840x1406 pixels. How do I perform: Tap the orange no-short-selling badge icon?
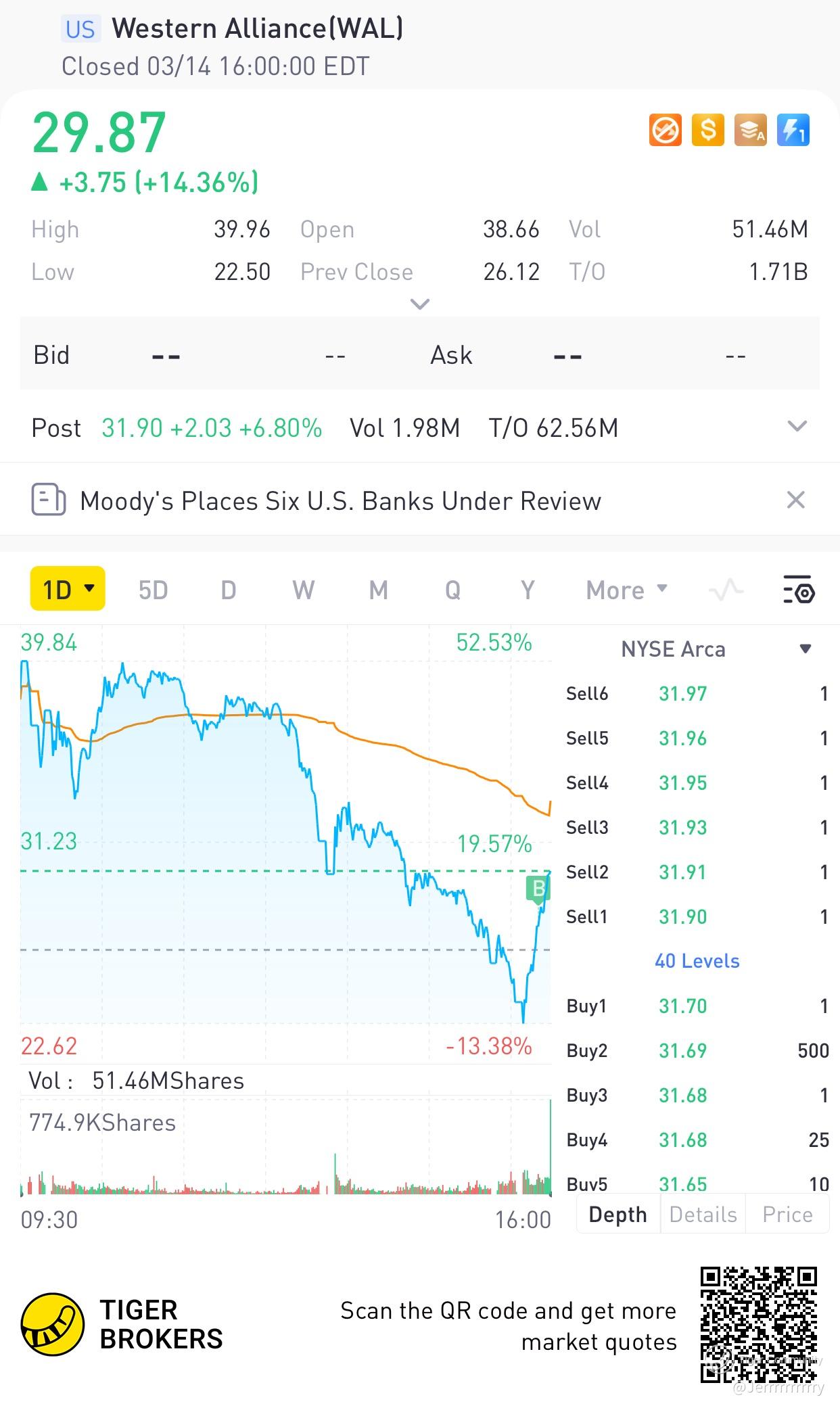665,130
